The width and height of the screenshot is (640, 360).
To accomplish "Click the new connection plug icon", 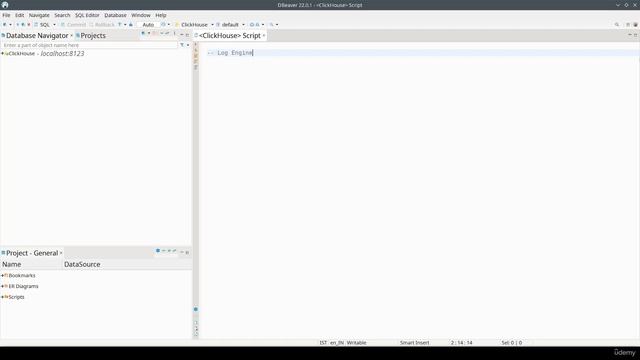I will pyautogui.click(x=4, y=24).
